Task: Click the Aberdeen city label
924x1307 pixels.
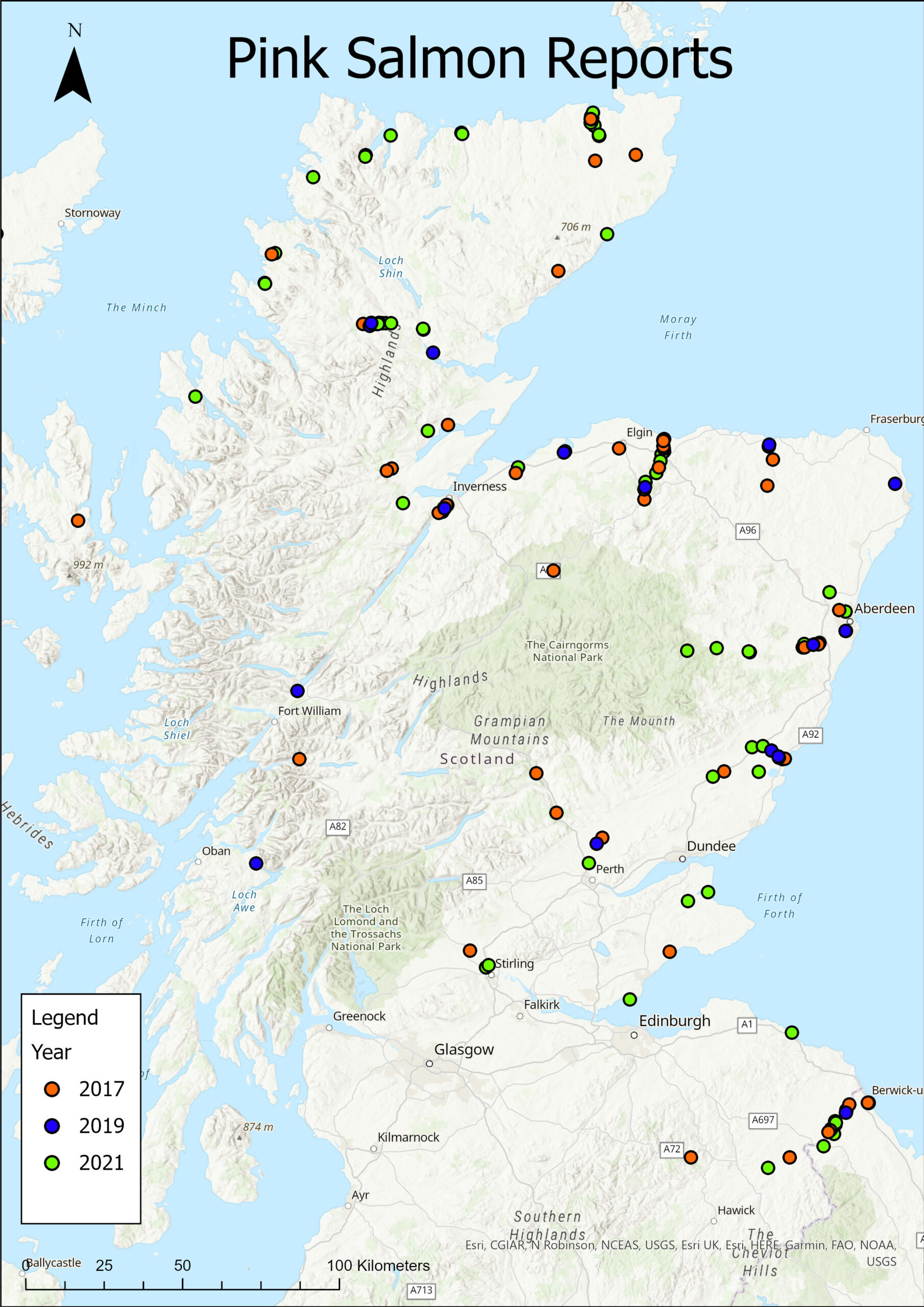Action: pos(884,609)
